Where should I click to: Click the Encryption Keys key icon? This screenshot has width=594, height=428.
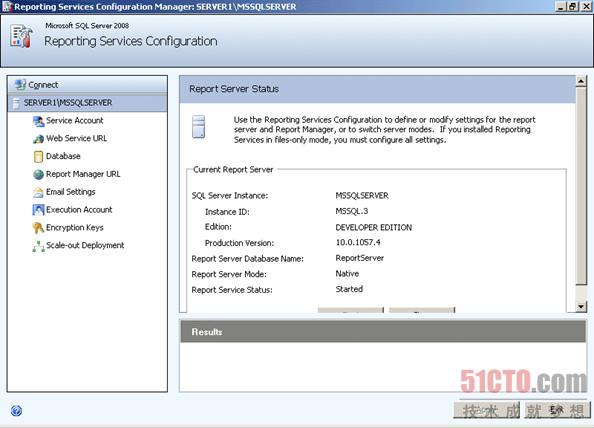pos(38,228)
